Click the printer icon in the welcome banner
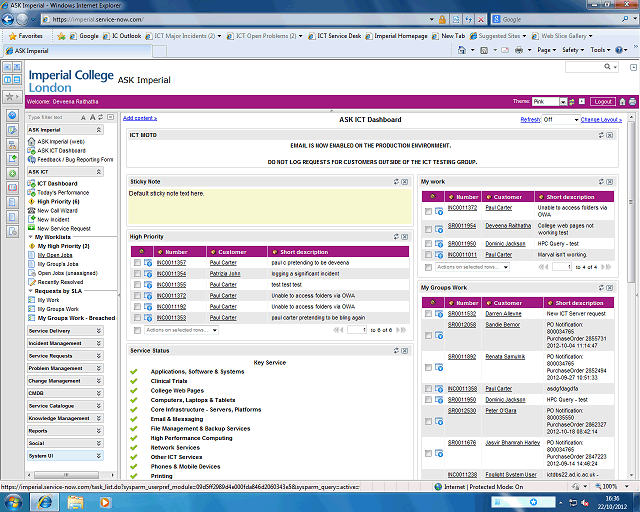 pos(631,101)
